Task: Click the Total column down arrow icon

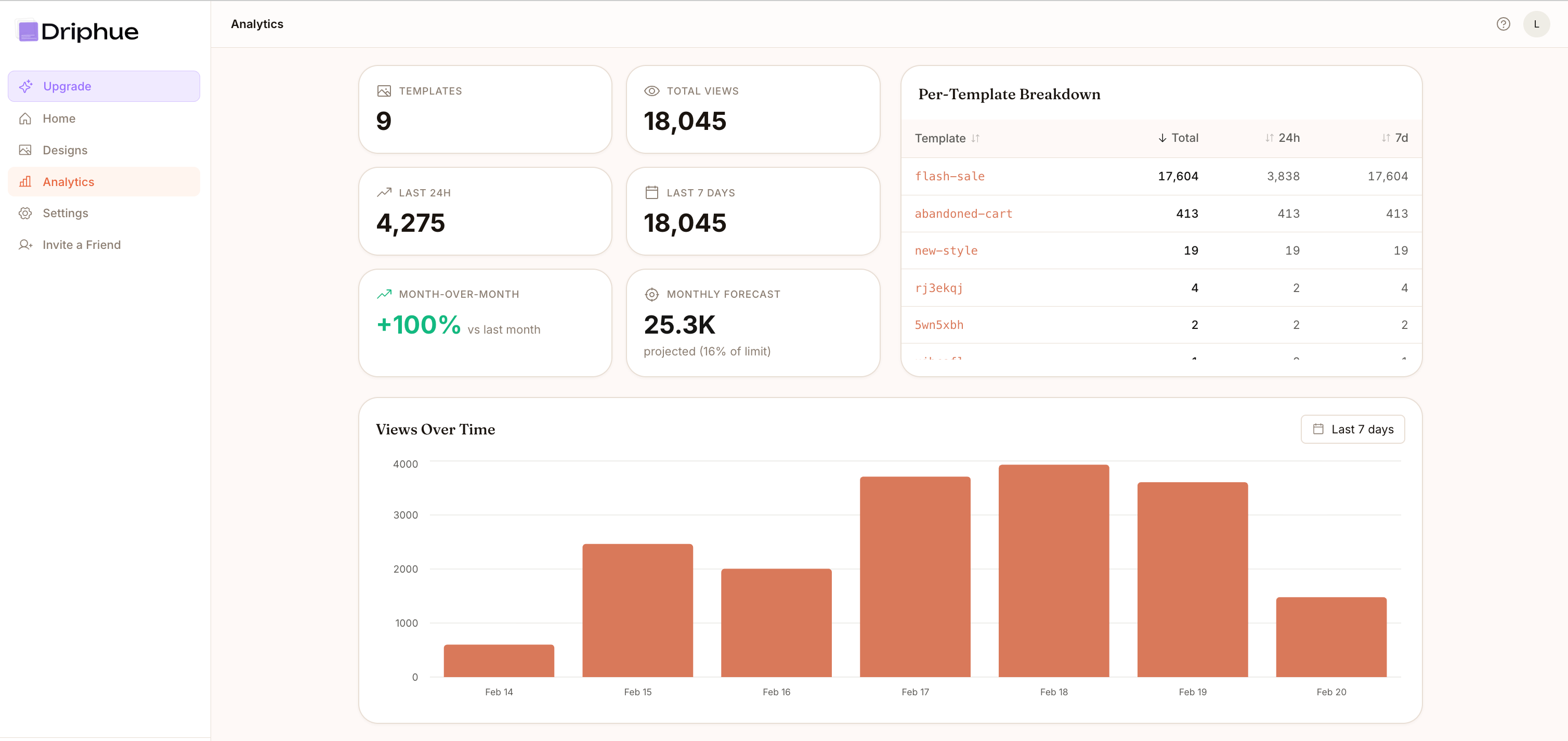Action: pos(1162,138)
